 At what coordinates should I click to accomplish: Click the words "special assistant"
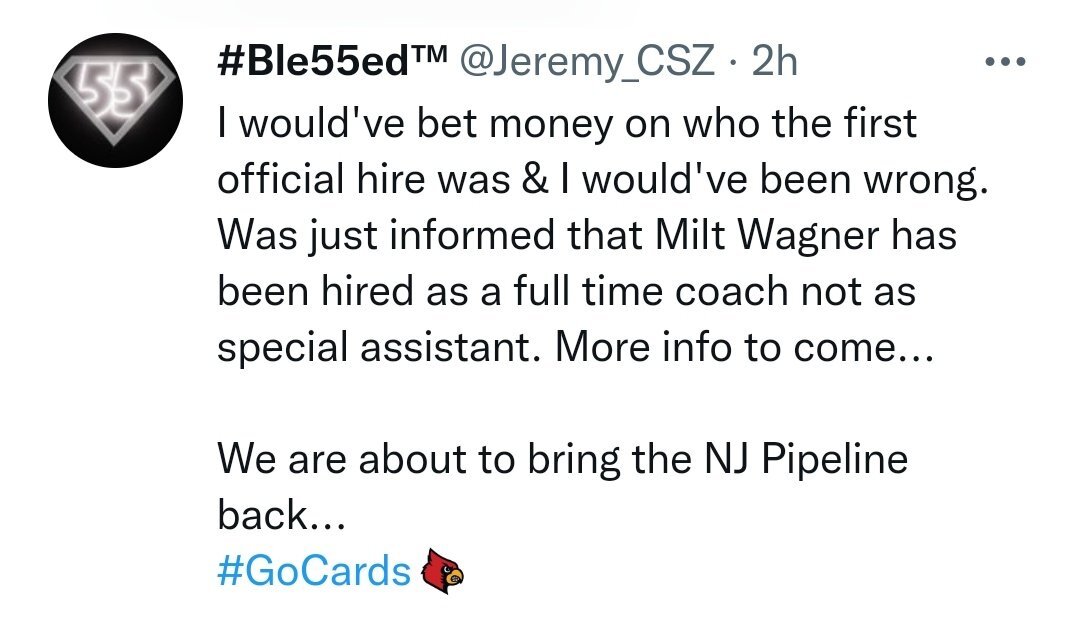[x=375, y=348]
